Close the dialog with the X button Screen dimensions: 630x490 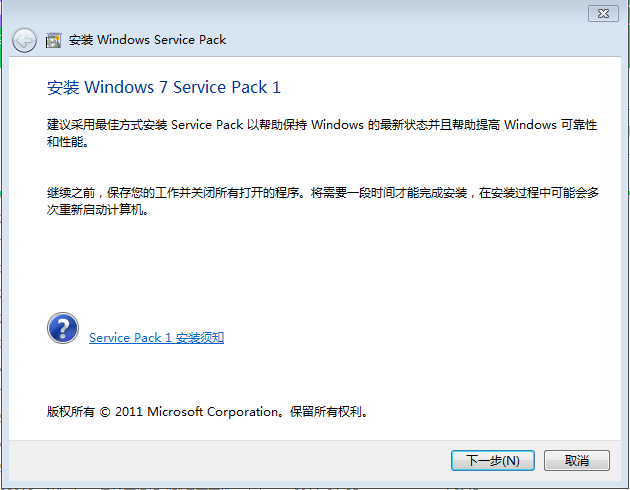coord(603,14)
